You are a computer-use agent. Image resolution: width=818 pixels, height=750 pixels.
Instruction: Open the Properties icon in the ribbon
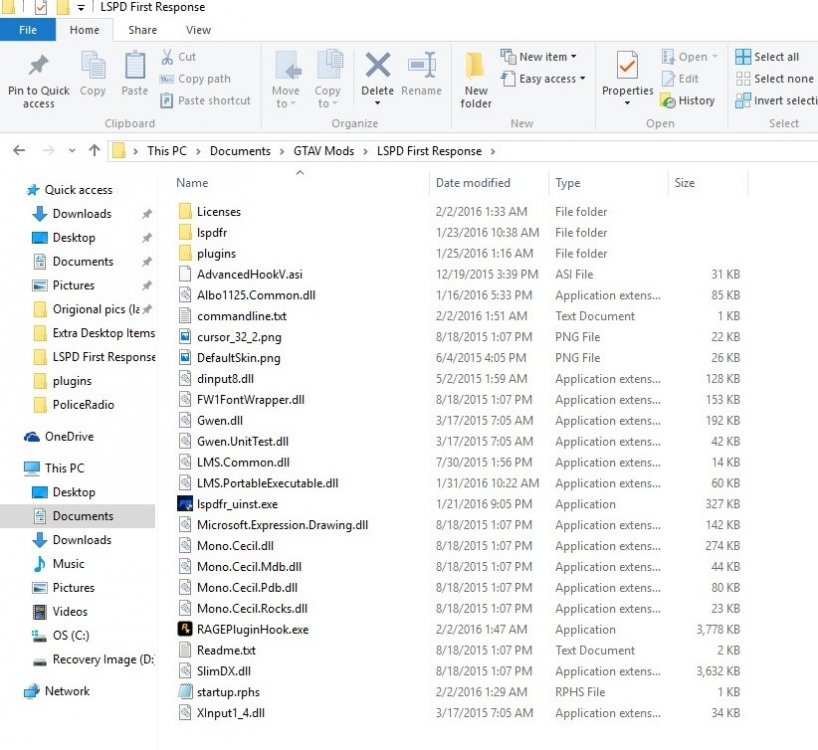tap(627, 66)
